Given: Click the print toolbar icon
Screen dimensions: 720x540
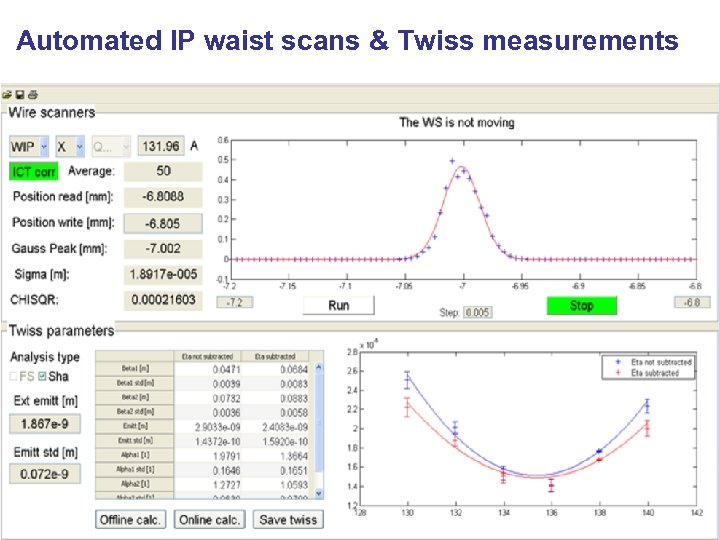Looking at the screenshot, I should [x=33, y=95].
